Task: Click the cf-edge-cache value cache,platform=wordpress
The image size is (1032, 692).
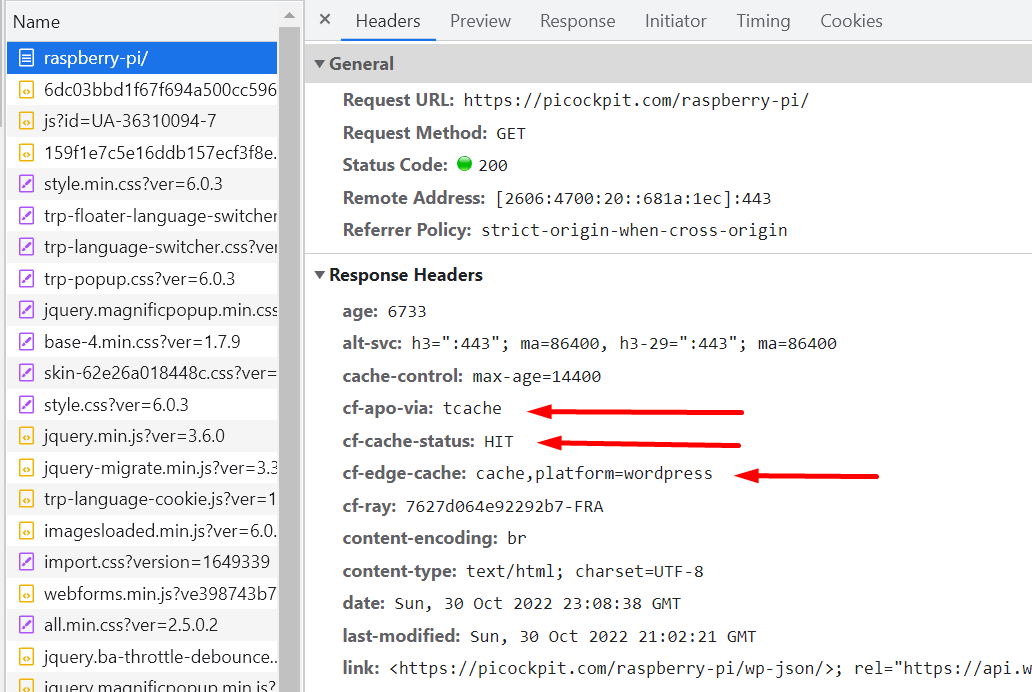Action: [594, 473]
